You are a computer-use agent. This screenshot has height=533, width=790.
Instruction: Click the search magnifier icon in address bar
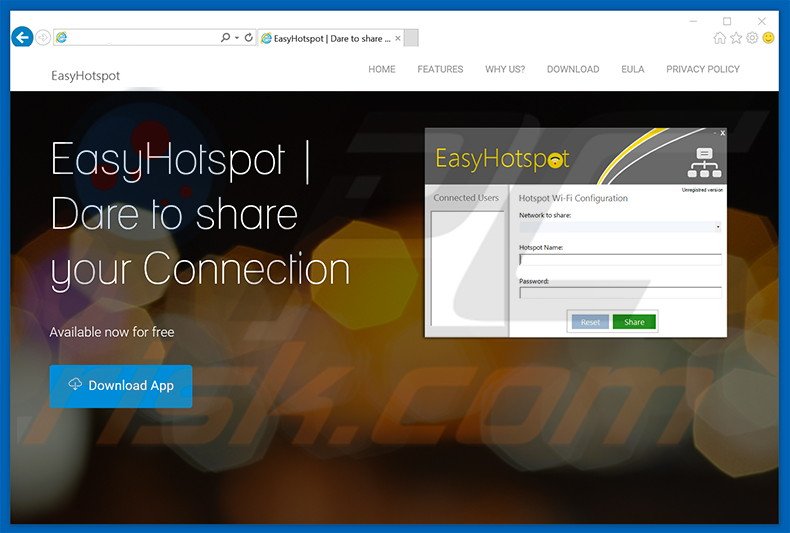click(225, 37)
